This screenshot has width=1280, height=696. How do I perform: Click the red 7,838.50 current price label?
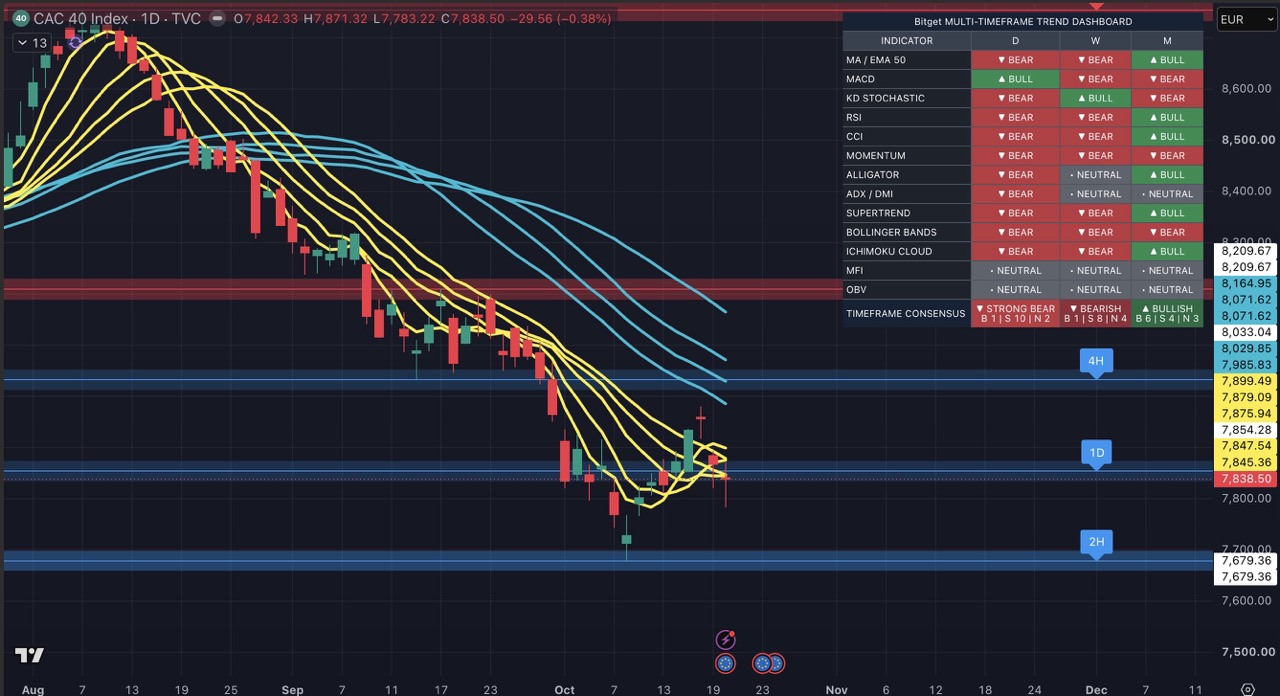click(x=1246, y=479)
